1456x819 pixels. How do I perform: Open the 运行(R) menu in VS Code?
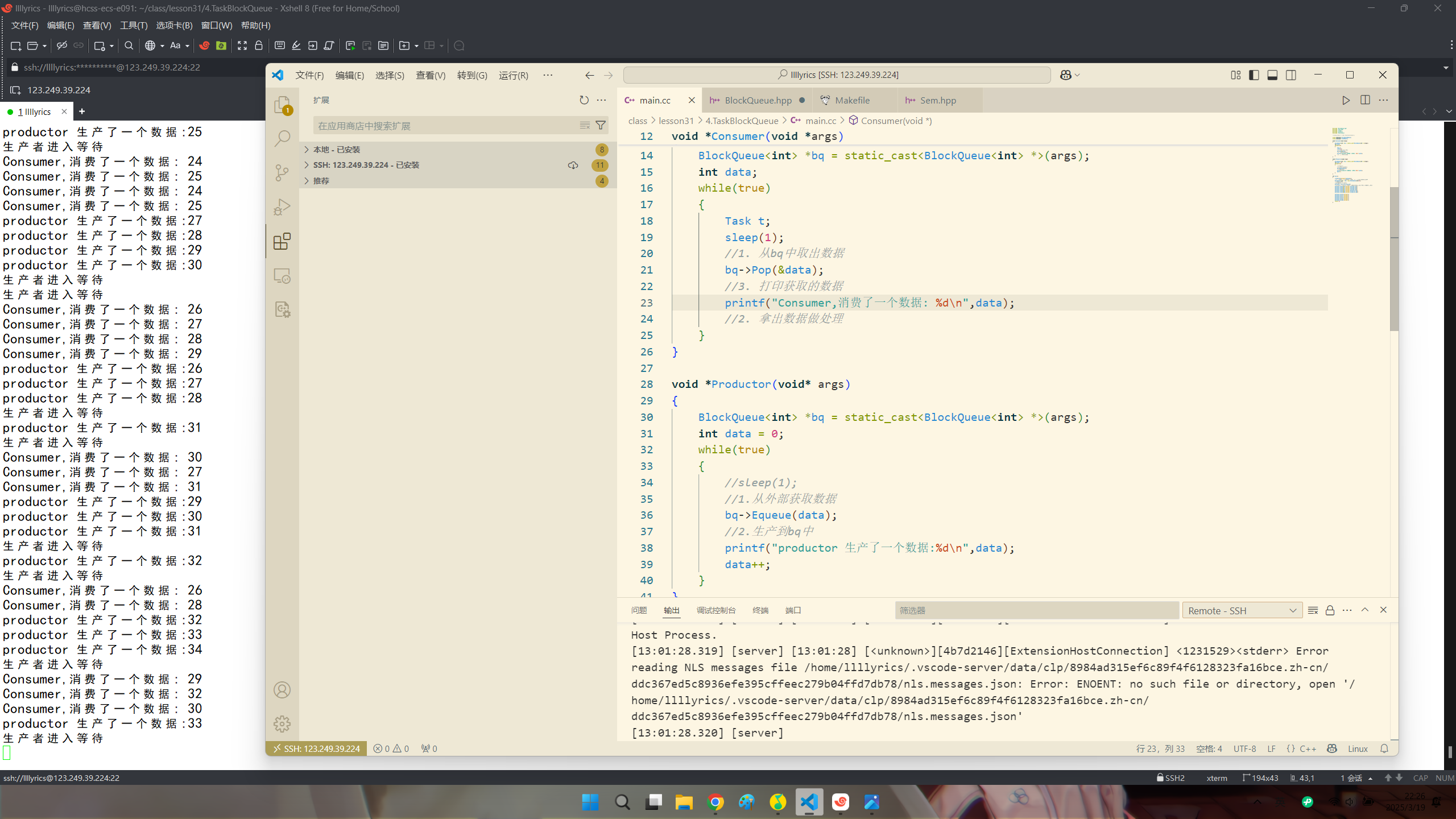[x=513, y=75]
